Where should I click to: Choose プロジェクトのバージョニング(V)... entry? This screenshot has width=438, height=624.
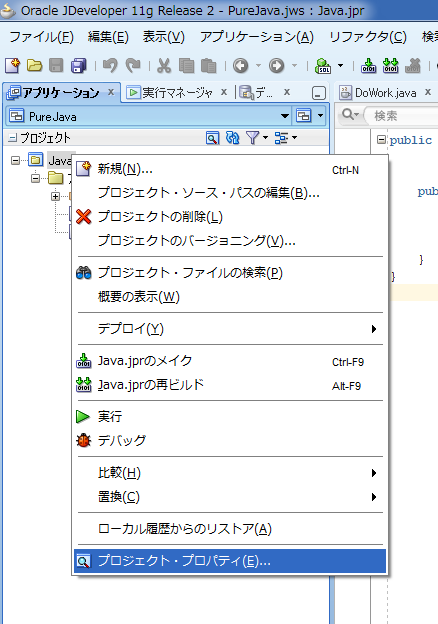click(230, 241)
